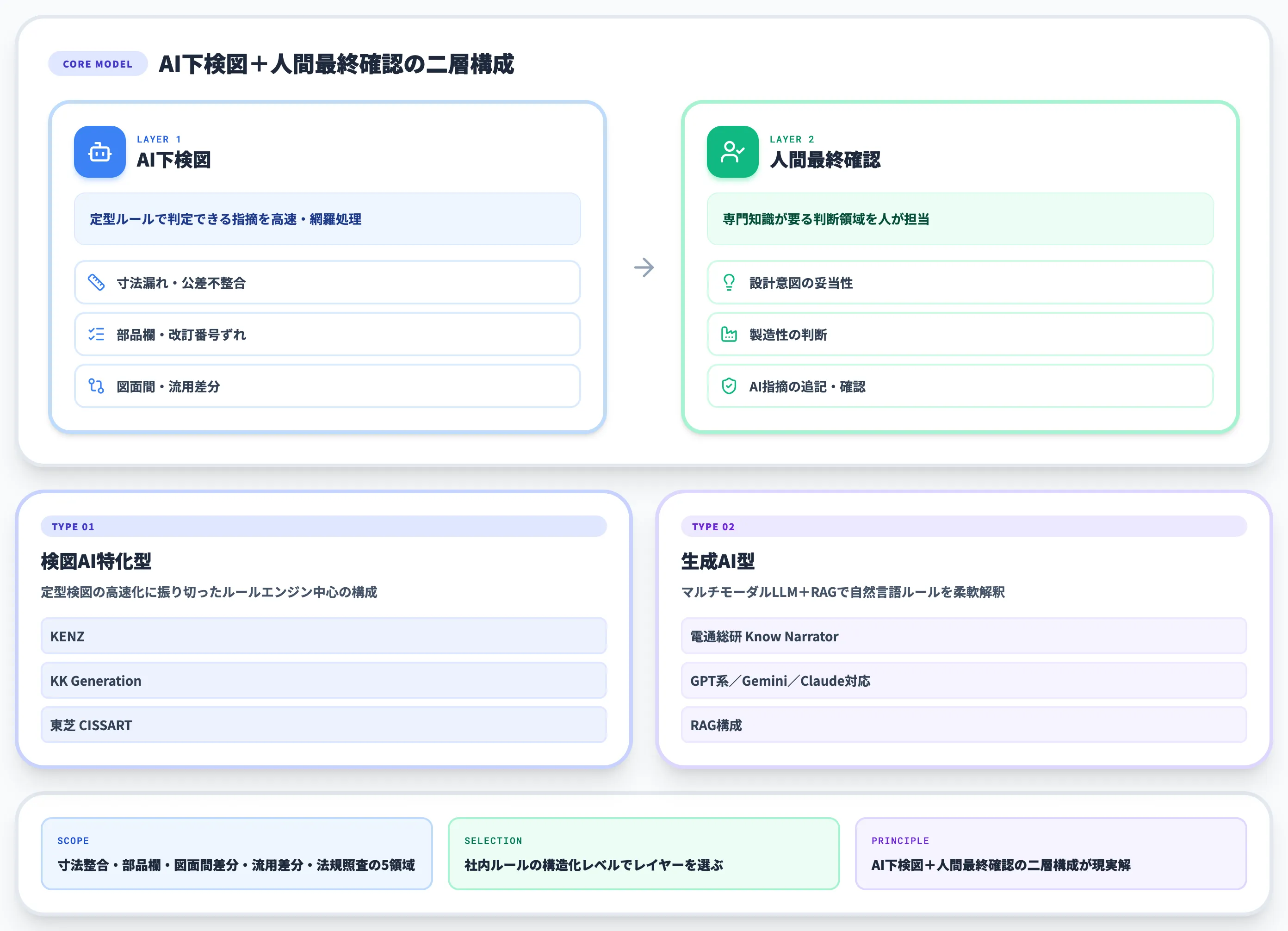The width and height of the screenshot is (1288, 931).
Task: Select the GPT系／Gemini／Claude対応 item
Action: [x=964, y=680]
